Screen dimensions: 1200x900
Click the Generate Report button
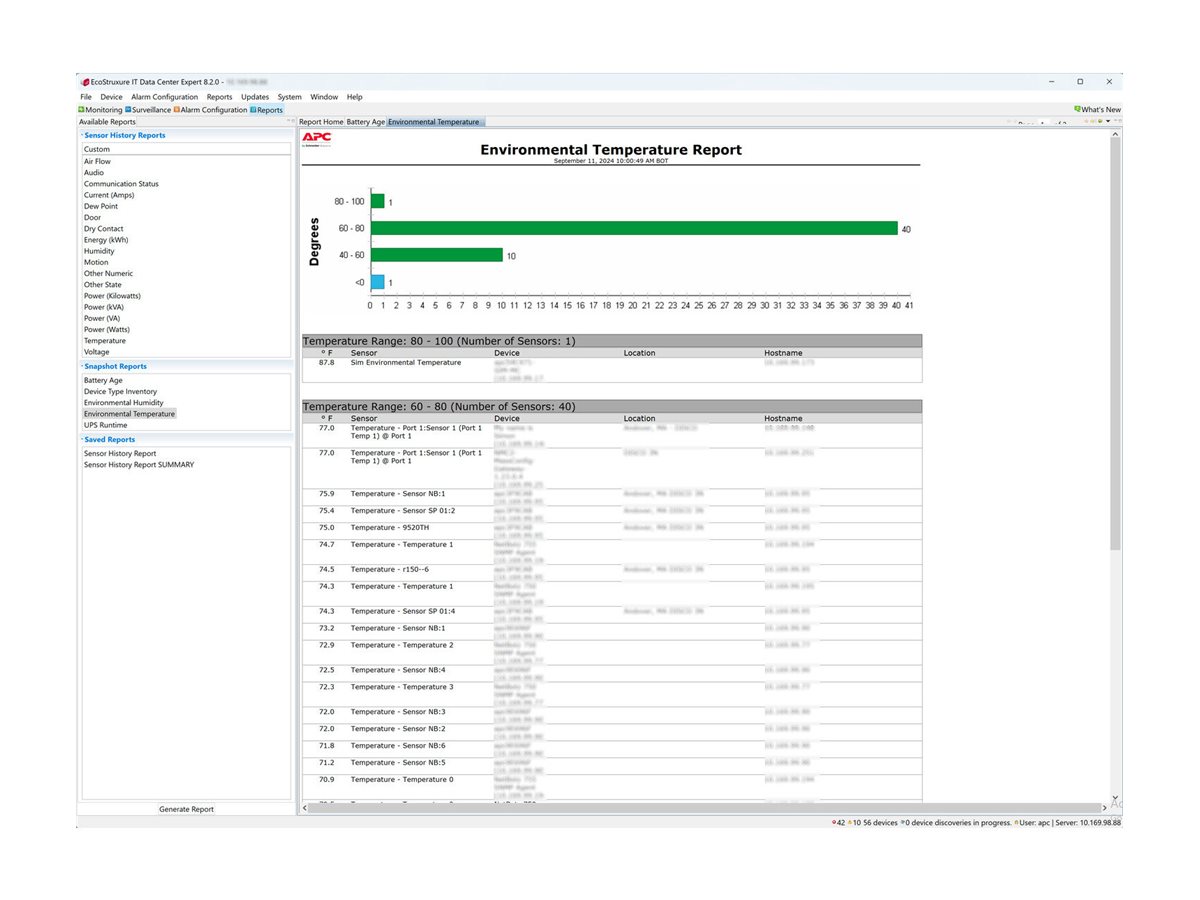(x=186, y=809)
